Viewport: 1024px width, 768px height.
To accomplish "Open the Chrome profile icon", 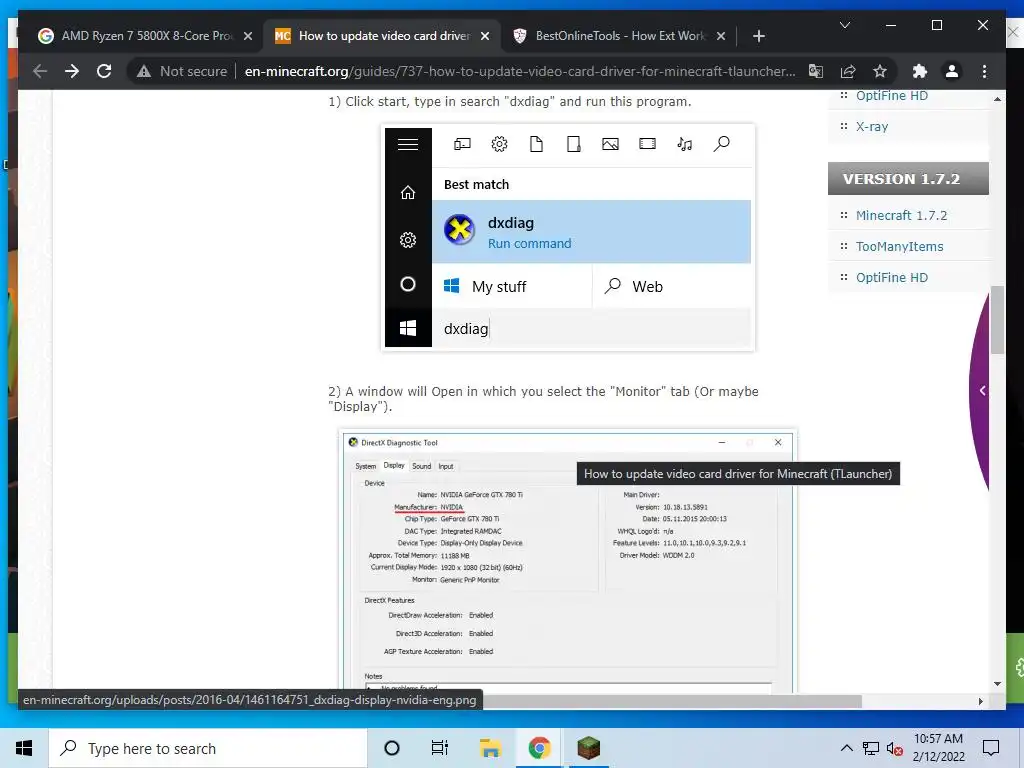I will (952, 71).
